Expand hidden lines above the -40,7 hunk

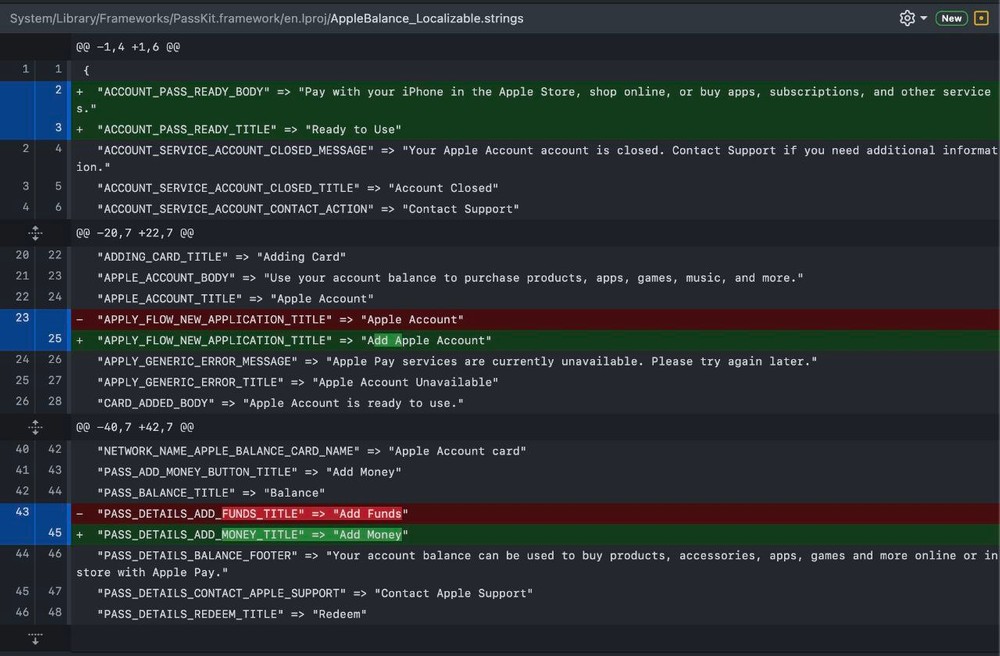[35, 427]
